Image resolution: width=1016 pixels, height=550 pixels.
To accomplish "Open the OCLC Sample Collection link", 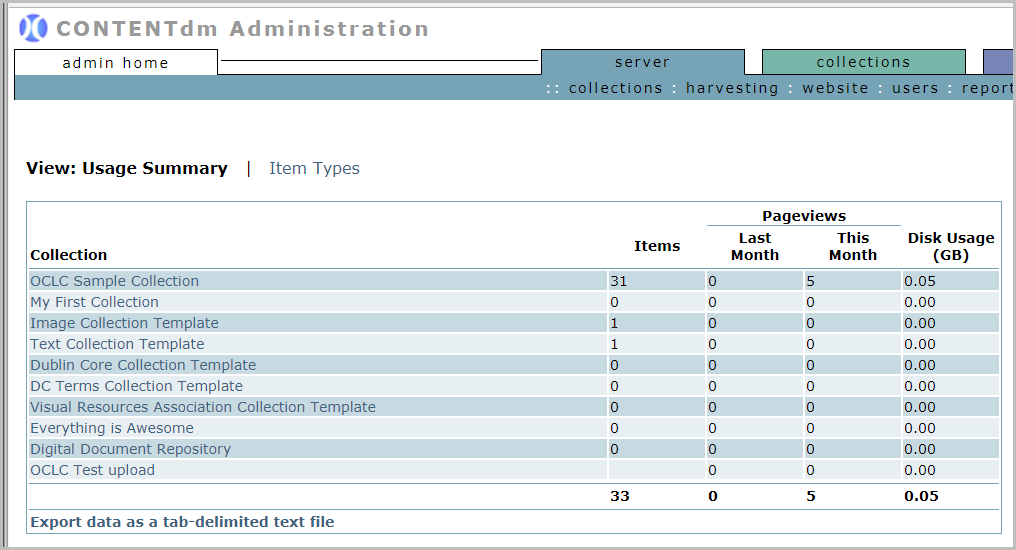I will click(x=115, y=281).
